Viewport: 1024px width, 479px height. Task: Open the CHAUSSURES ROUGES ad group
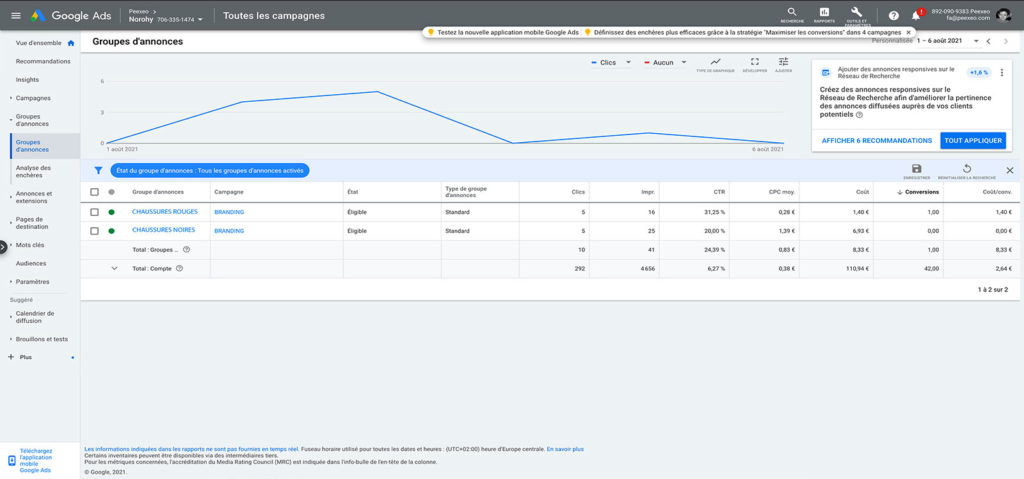[165, 212]
